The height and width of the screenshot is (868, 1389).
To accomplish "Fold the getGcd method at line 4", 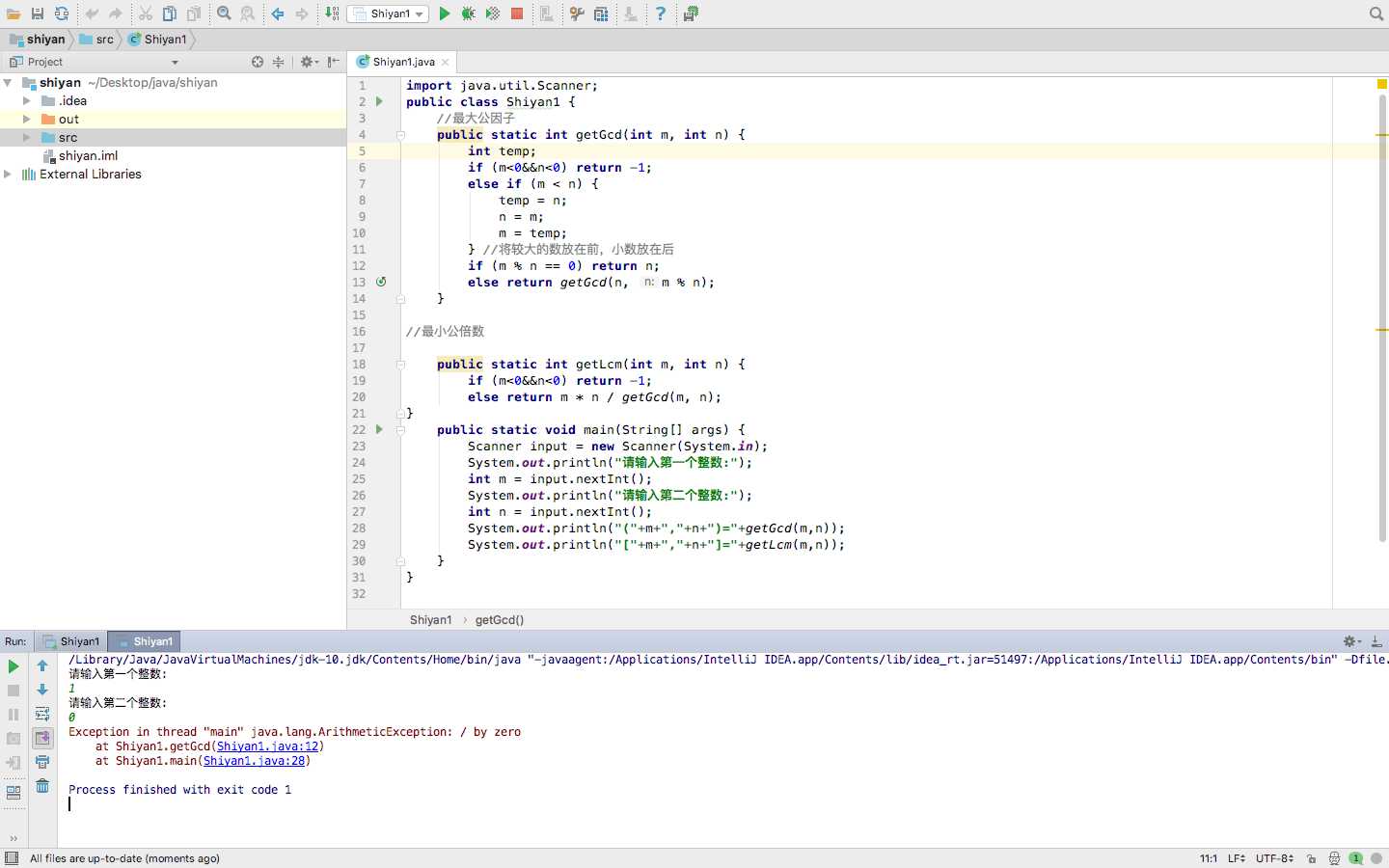I will (x=400, y=135).
